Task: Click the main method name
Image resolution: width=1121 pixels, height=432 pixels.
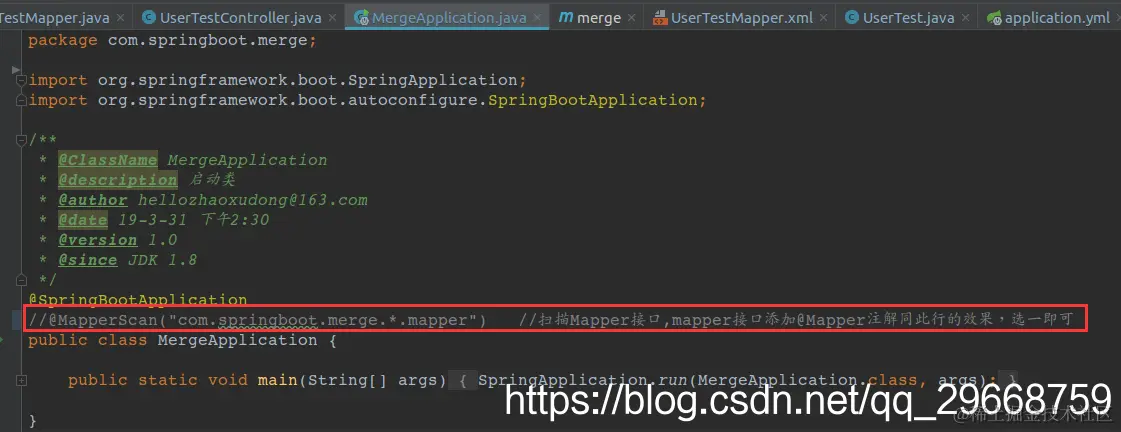Action: tap(277, 381)
